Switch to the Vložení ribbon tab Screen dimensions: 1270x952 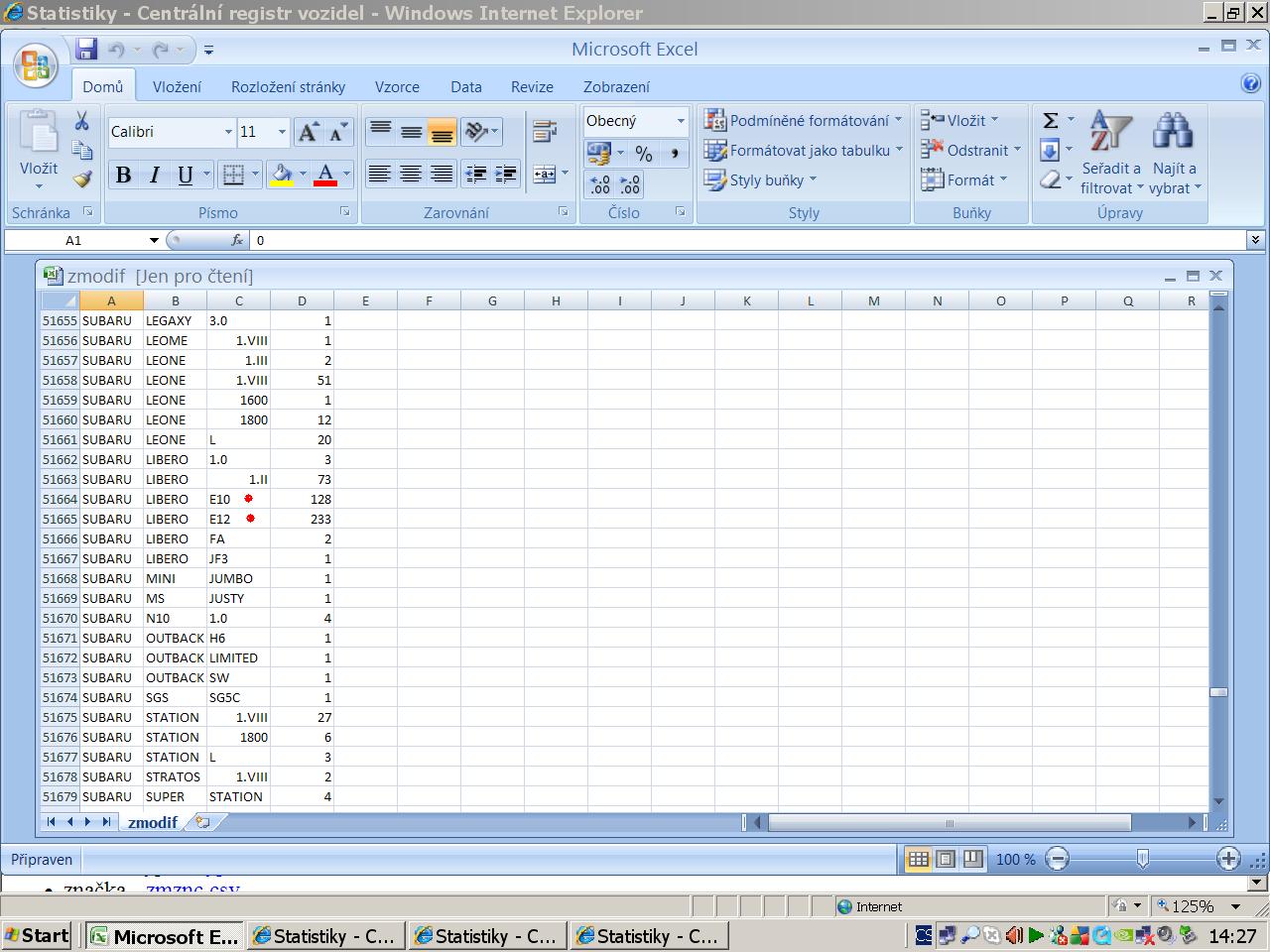point(177,87)
